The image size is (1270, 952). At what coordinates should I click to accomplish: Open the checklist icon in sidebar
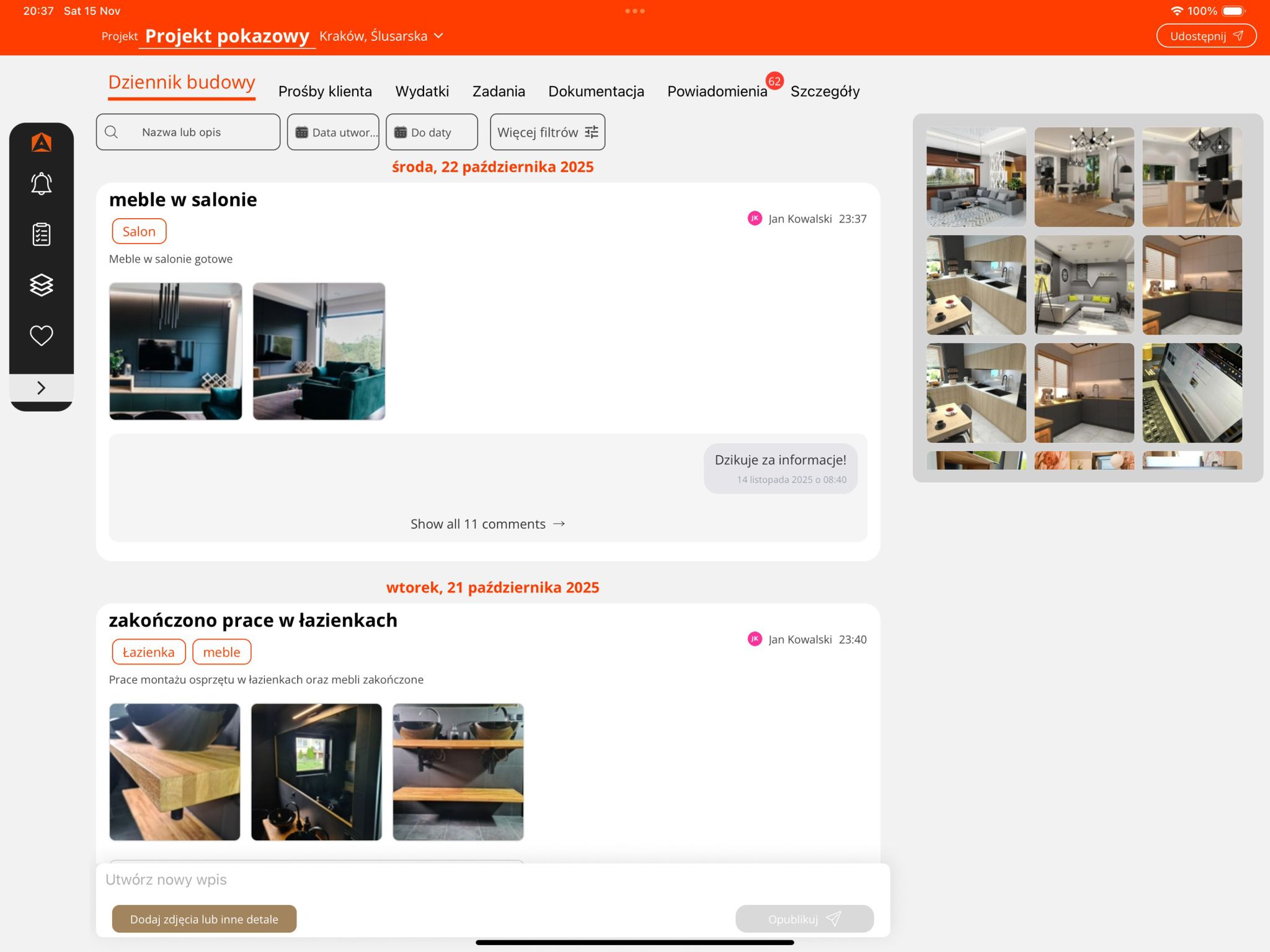(41, 234)
